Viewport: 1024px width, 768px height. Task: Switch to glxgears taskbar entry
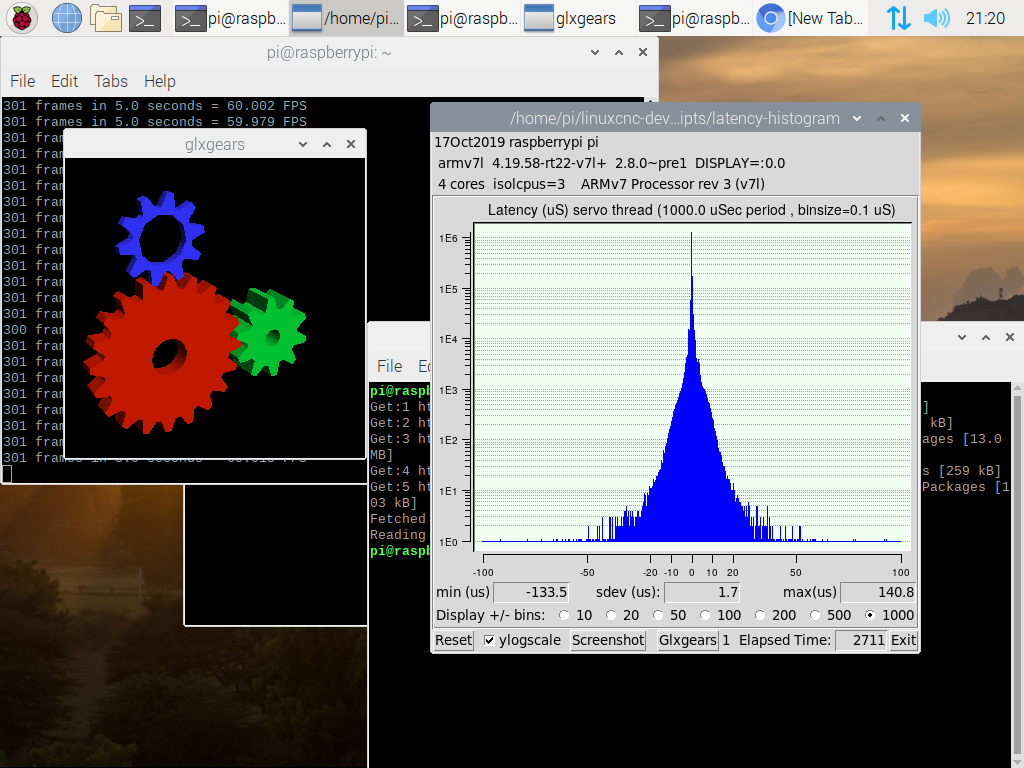[578, 18]
